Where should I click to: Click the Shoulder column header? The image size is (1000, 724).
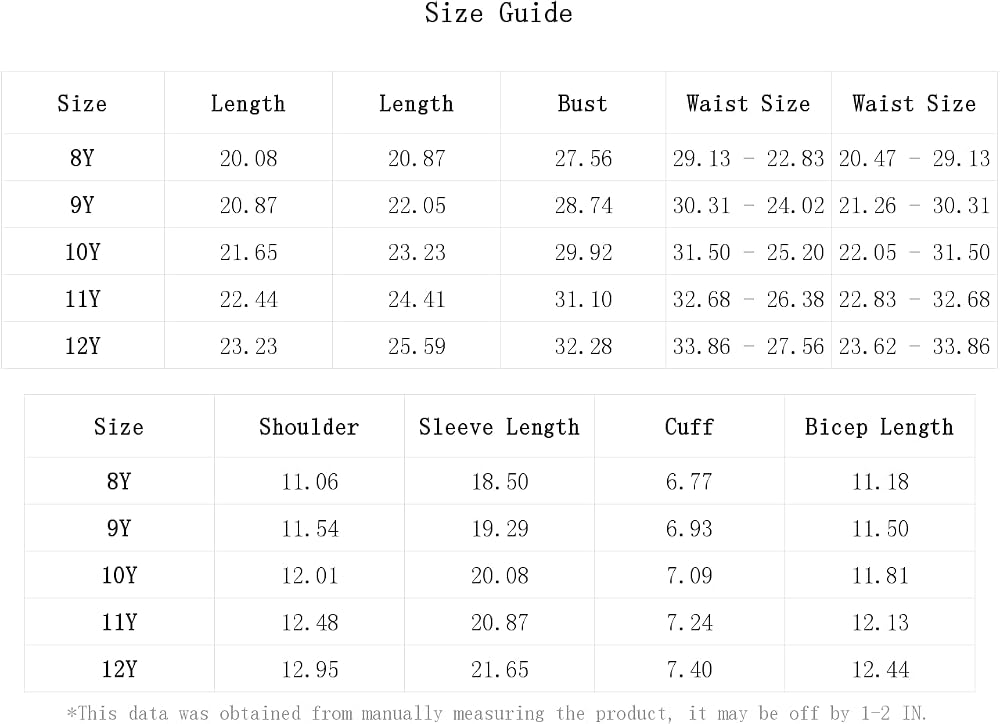pyautogui.click(x=309, y=427)
